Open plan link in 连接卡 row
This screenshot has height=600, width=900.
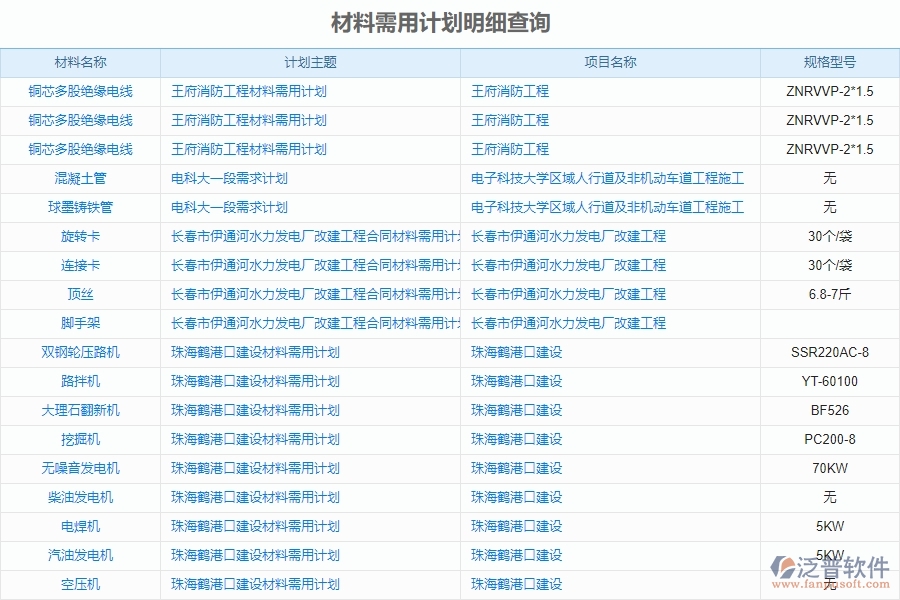(x=312, y=265)
